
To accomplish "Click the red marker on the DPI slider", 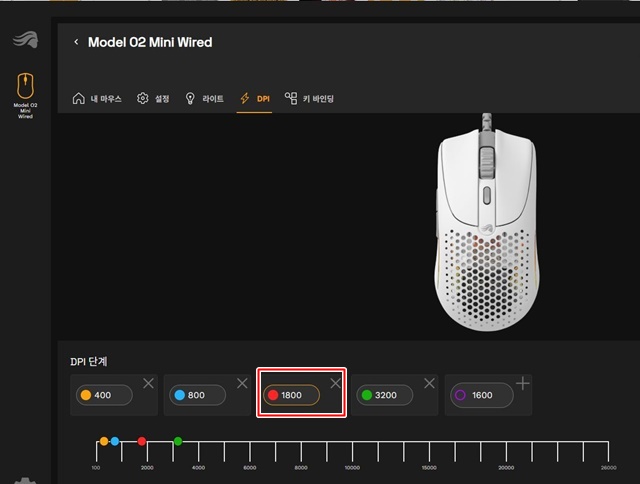I will click(142, 441).
